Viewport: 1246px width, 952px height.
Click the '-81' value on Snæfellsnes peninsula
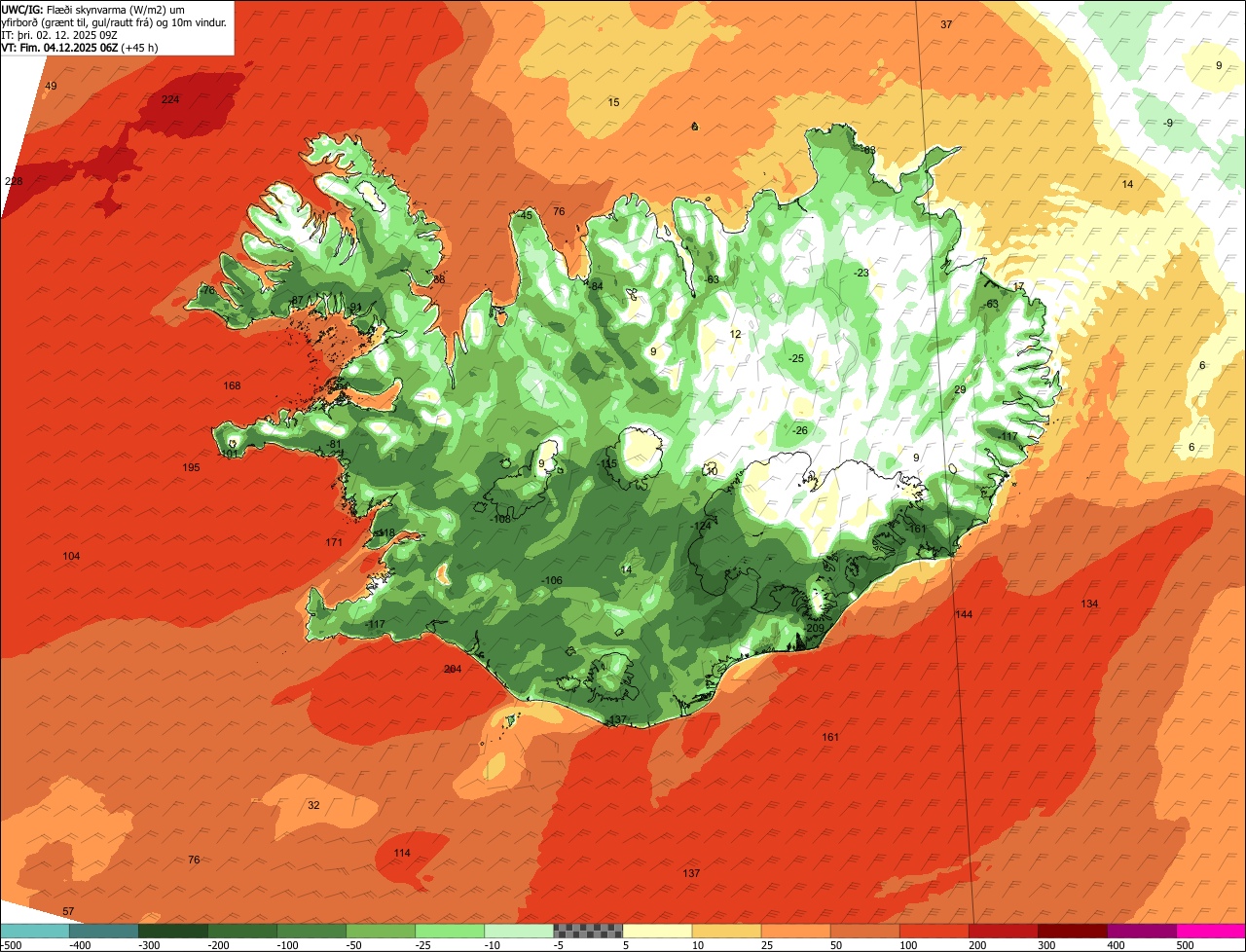click(x=334, y=444)
